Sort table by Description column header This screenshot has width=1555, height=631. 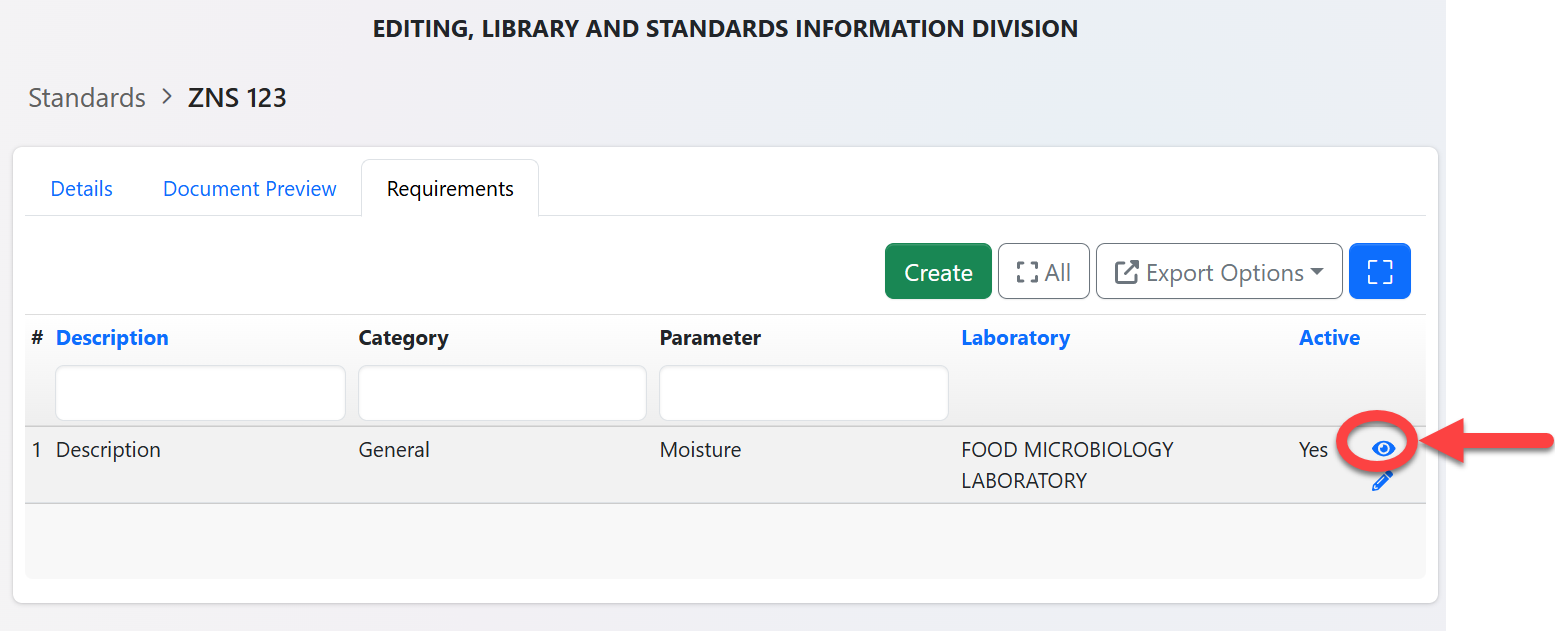(112, 338)
